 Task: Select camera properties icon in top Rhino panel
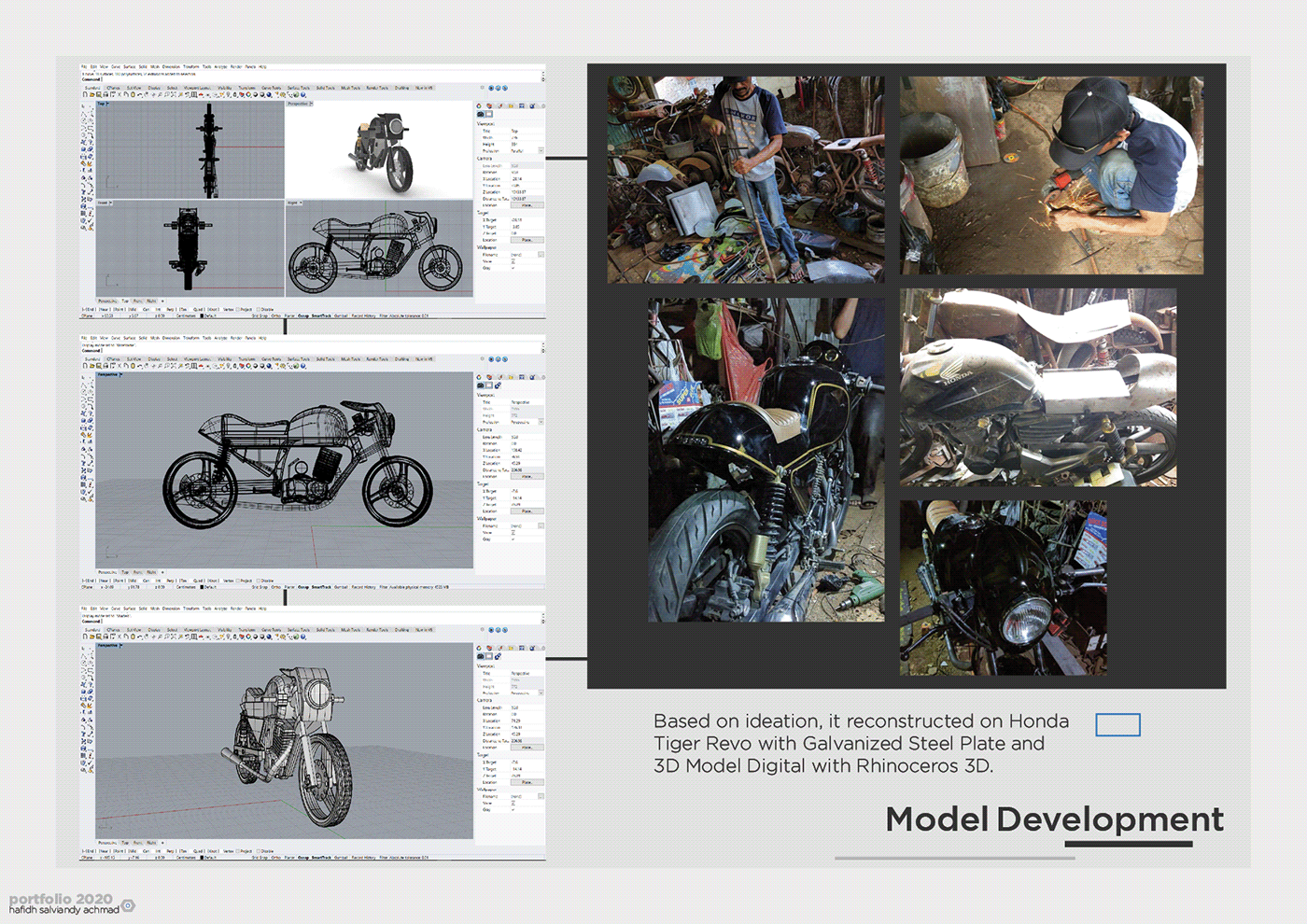point(481,115)
